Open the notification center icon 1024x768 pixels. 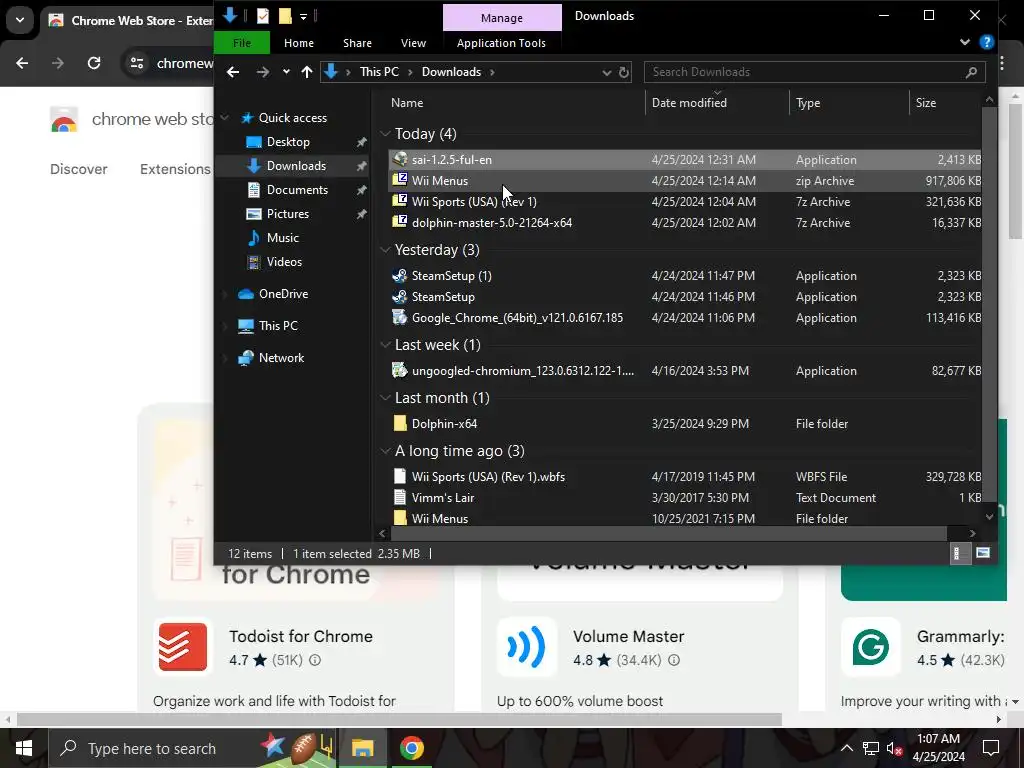pos(991,748)
